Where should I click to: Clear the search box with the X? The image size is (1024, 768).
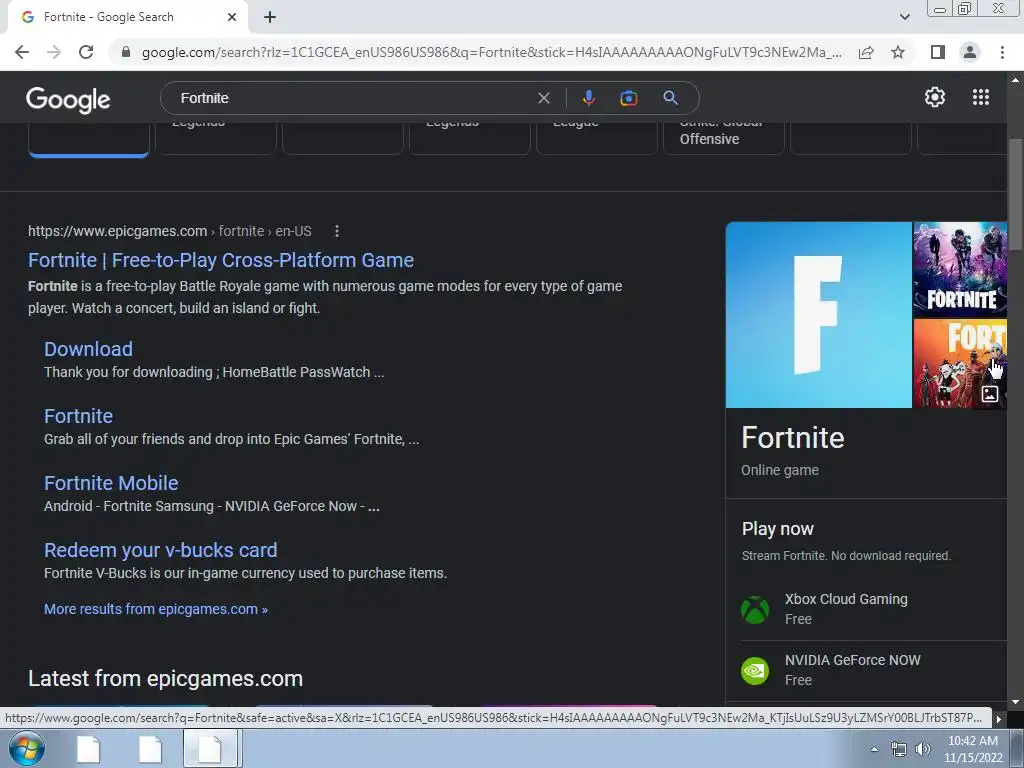[x=543, y=98]
